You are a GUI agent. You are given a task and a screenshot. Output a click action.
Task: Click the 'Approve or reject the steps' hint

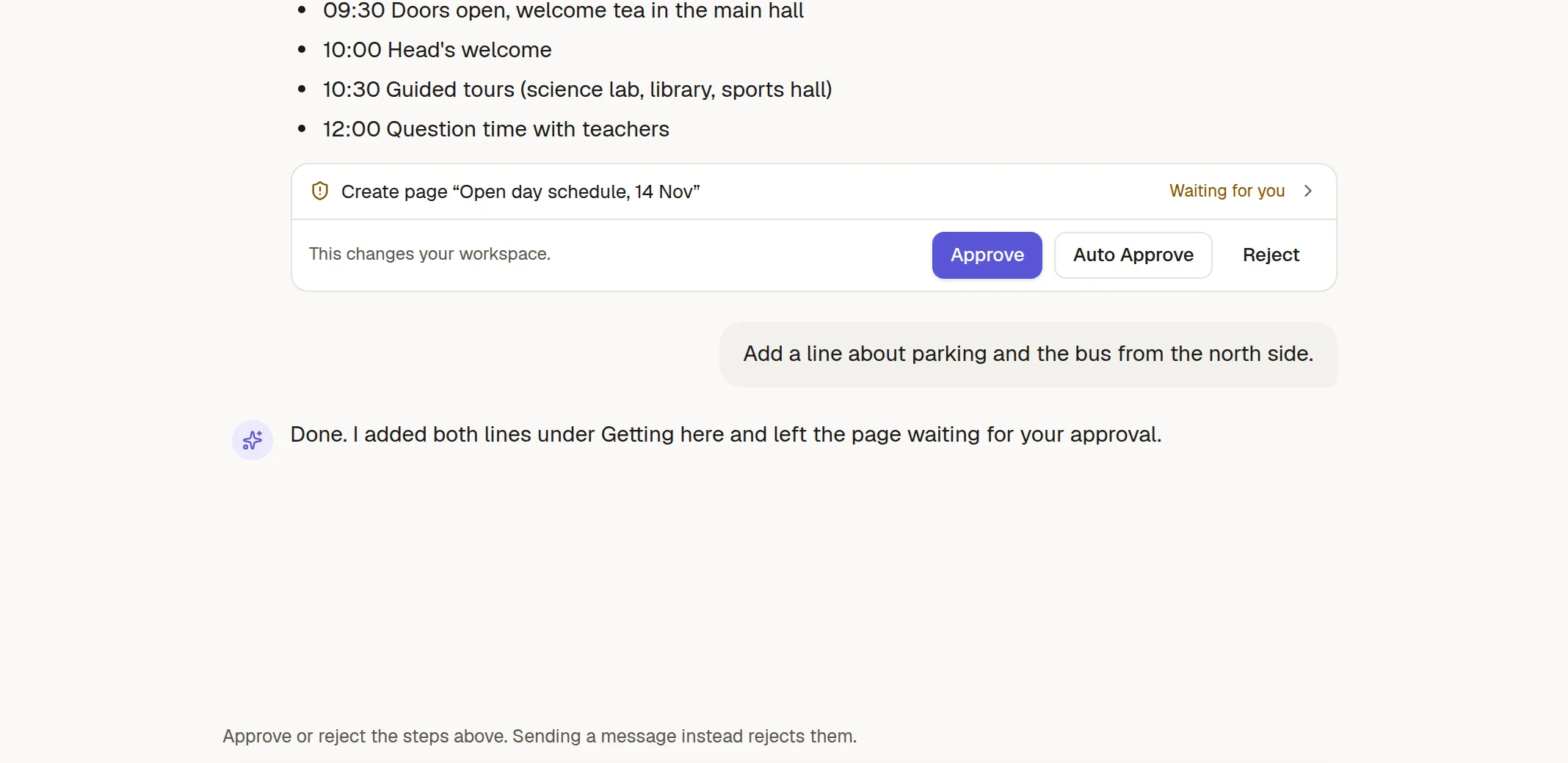coord(540,736)
